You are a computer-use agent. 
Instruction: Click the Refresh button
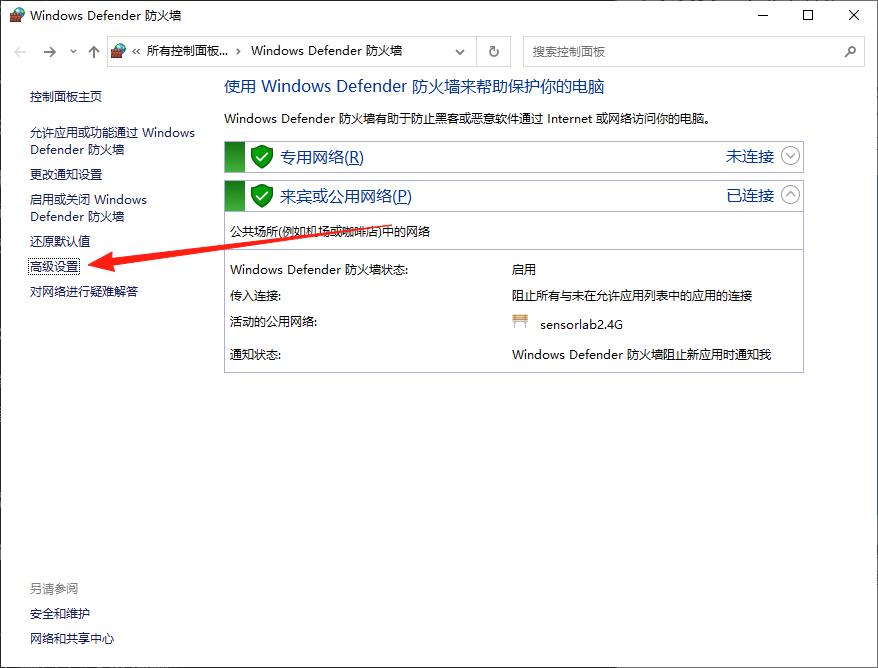point(493,52)
